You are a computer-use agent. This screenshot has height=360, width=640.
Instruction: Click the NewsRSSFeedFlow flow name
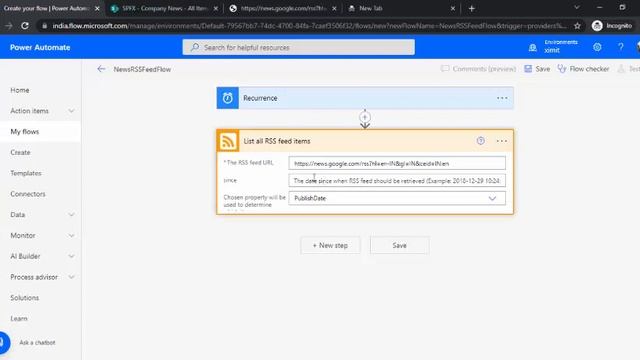(142, 69)
